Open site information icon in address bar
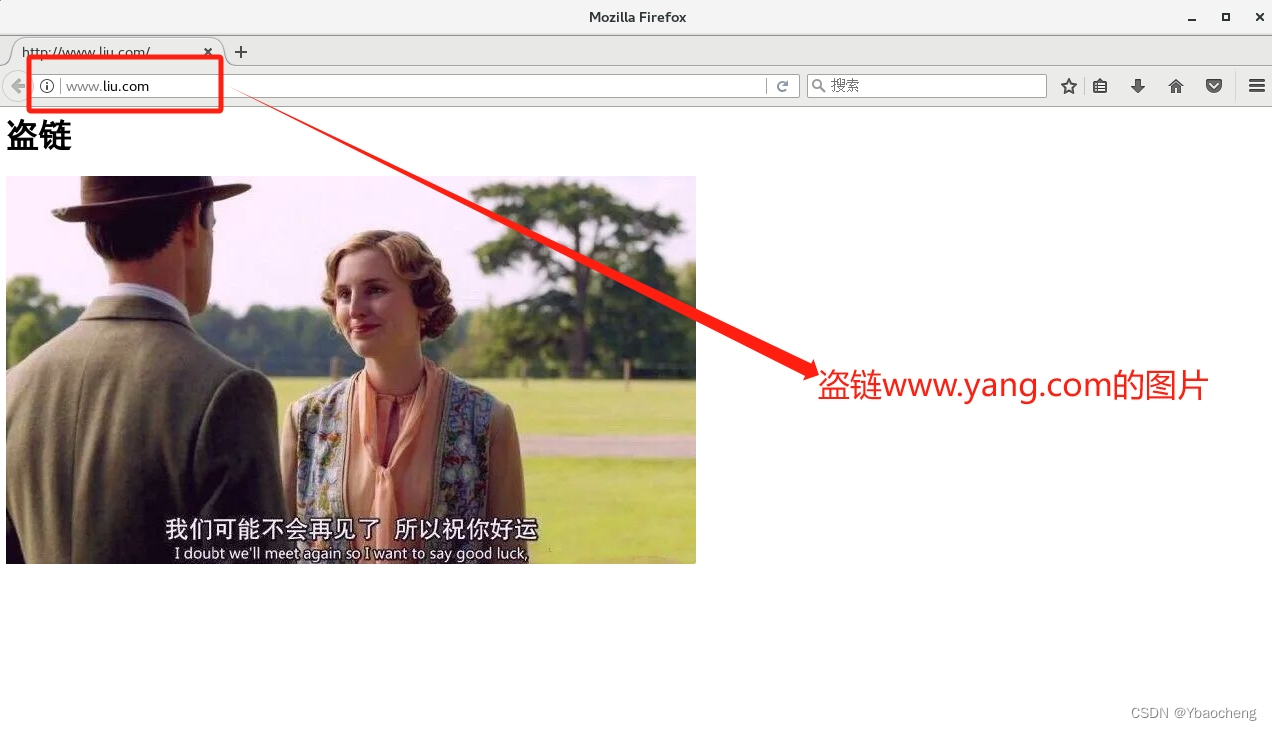The image size is (1272, 730). click(47, 86)
